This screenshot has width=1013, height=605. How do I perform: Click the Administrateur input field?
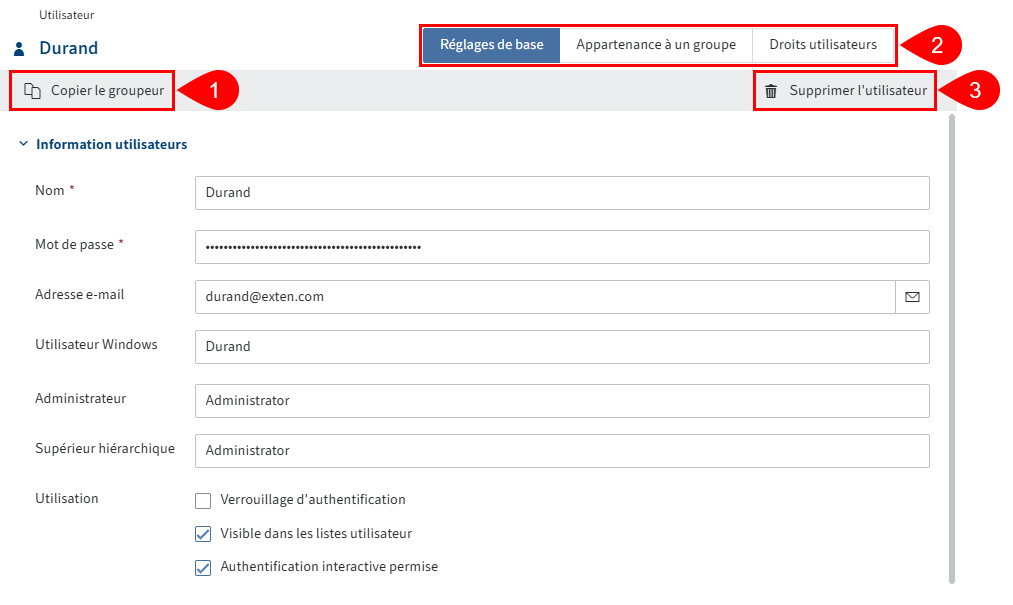(560, 400)
